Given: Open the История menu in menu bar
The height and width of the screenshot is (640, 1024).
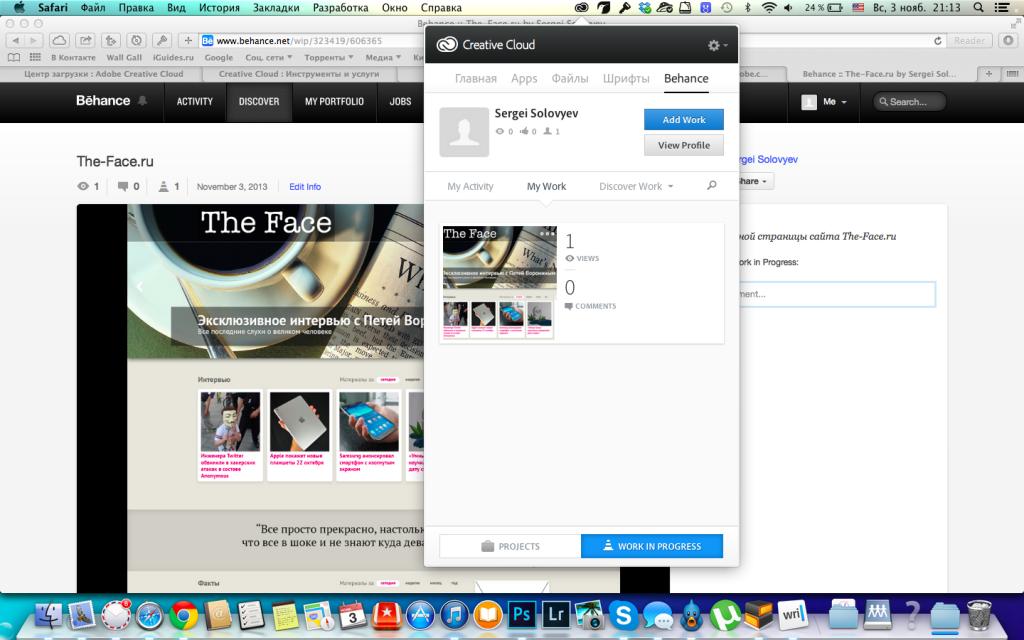Looking at the screenshot, I should (219, 8).
